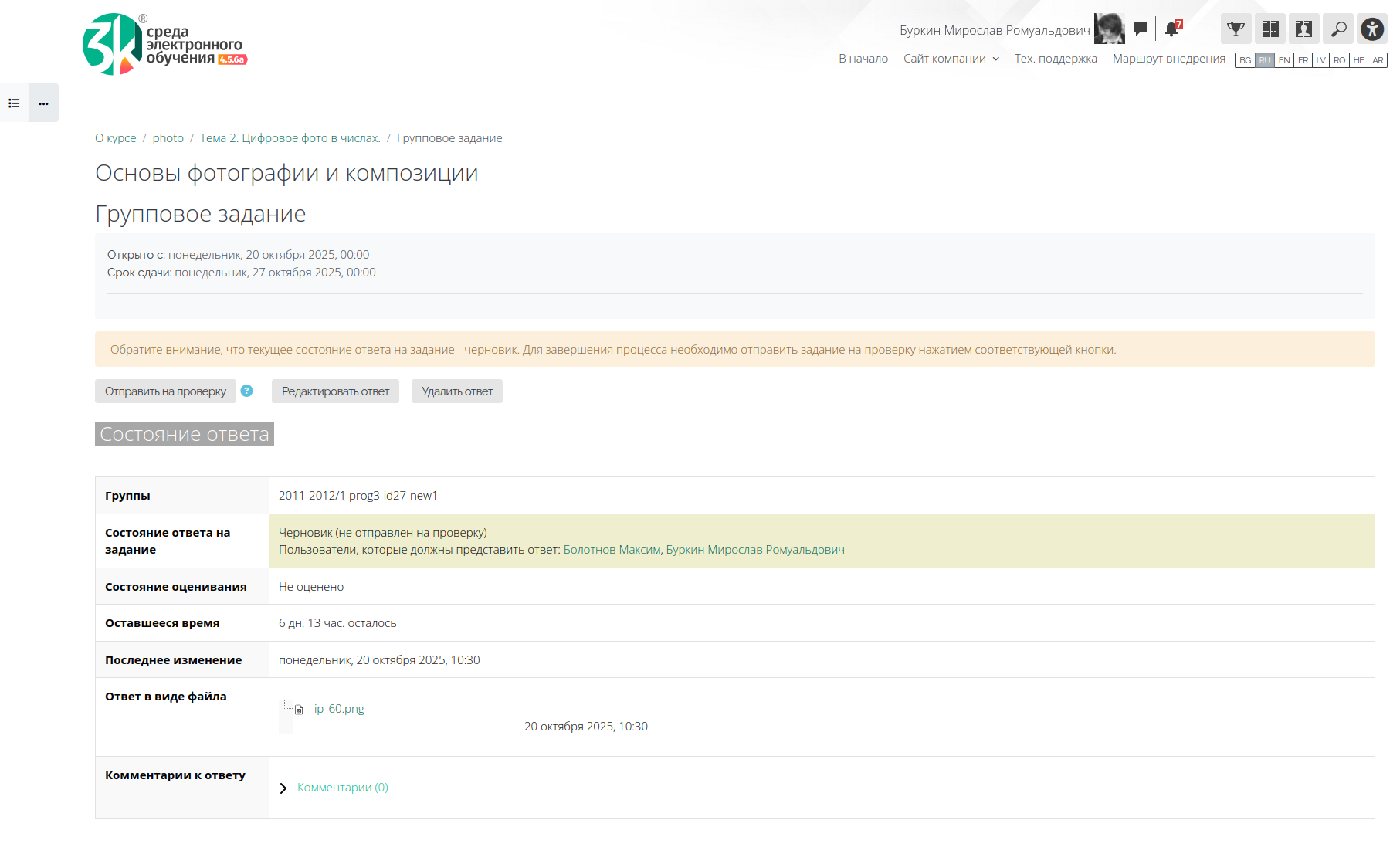The width and height of the screenshot is (1400, 844).
Task: Open accessibility options icon
Action: [1371, 29]
